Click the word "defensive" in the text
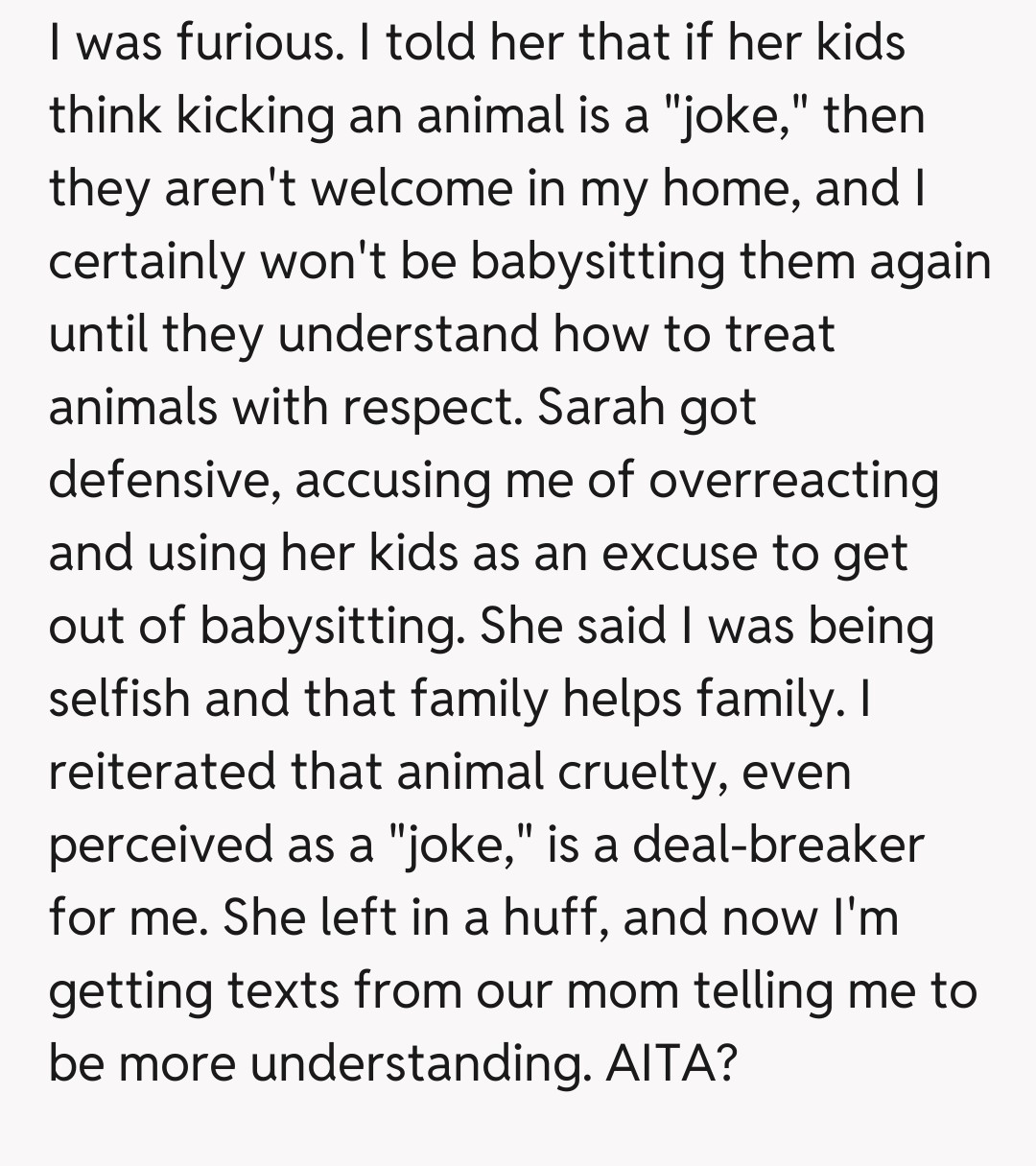This screenshot has height=1166, width=1036. click(164, 481)
